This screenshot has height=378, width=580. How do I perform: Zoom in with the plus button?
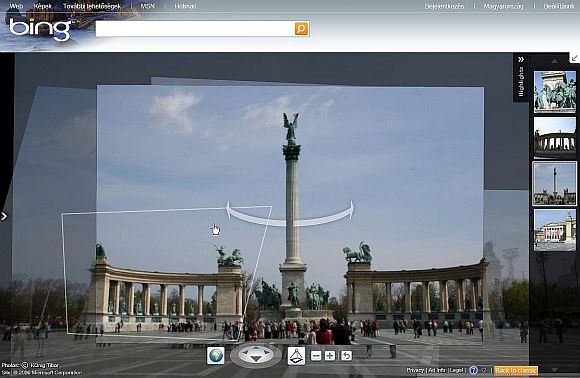pyautogui.click(x=330, y=356)
